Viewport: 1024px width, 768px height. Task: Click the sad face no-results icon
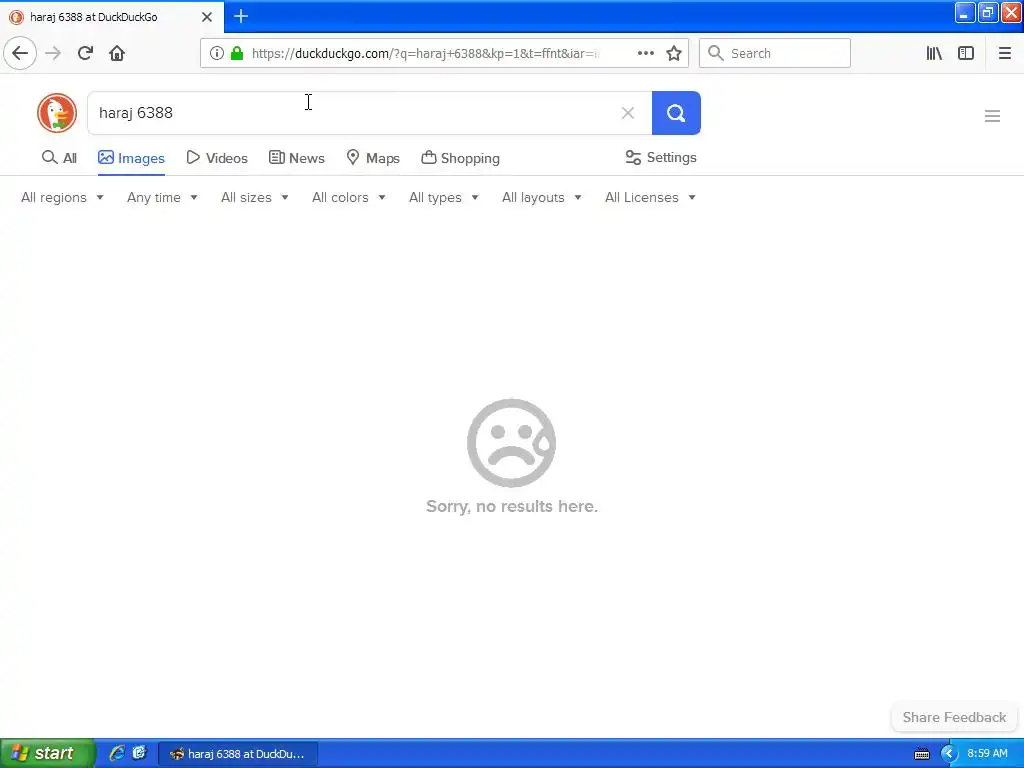pyautogui.click(x=511, y=443)
